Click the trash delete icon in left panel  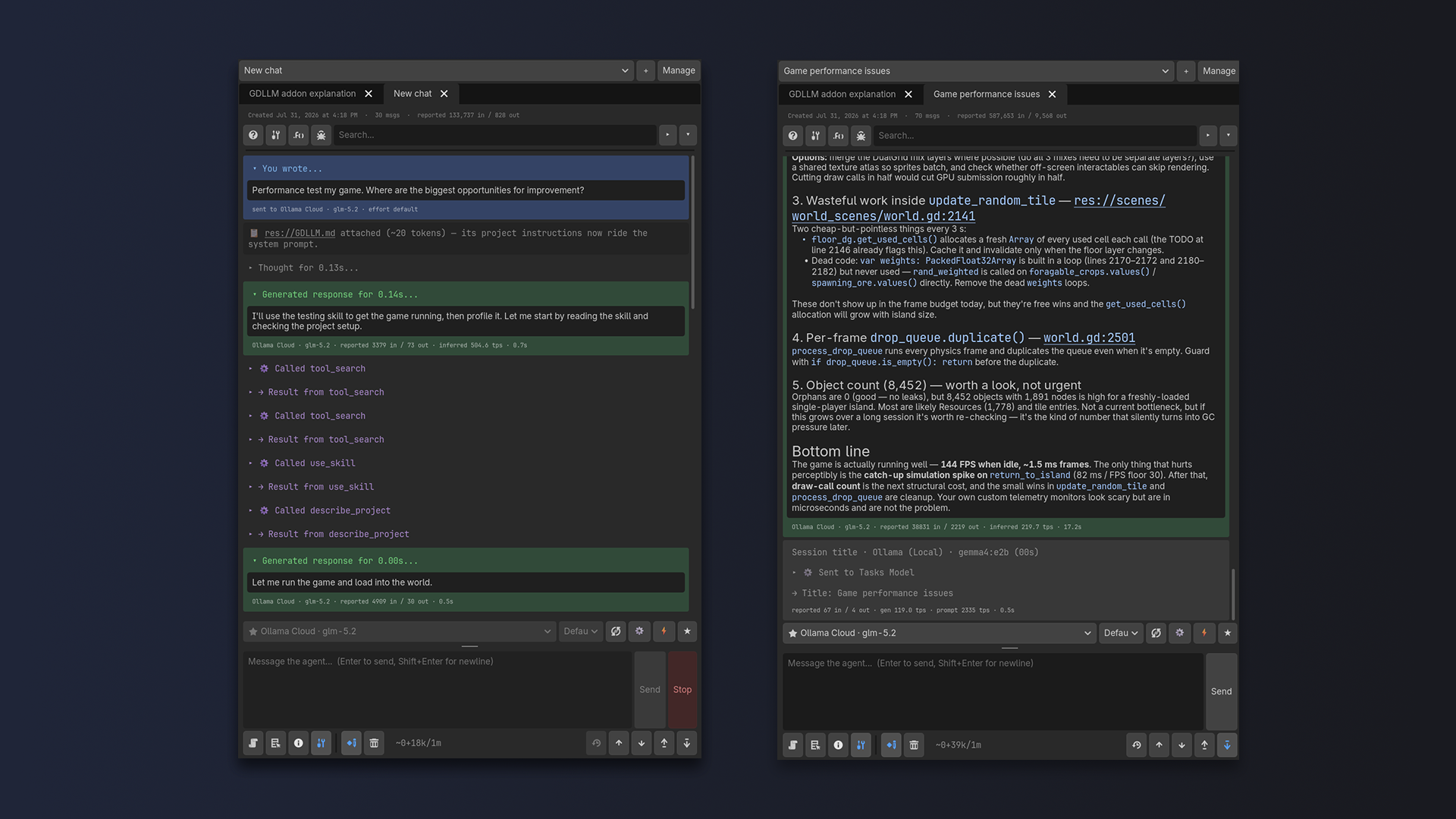click(374, 743)
